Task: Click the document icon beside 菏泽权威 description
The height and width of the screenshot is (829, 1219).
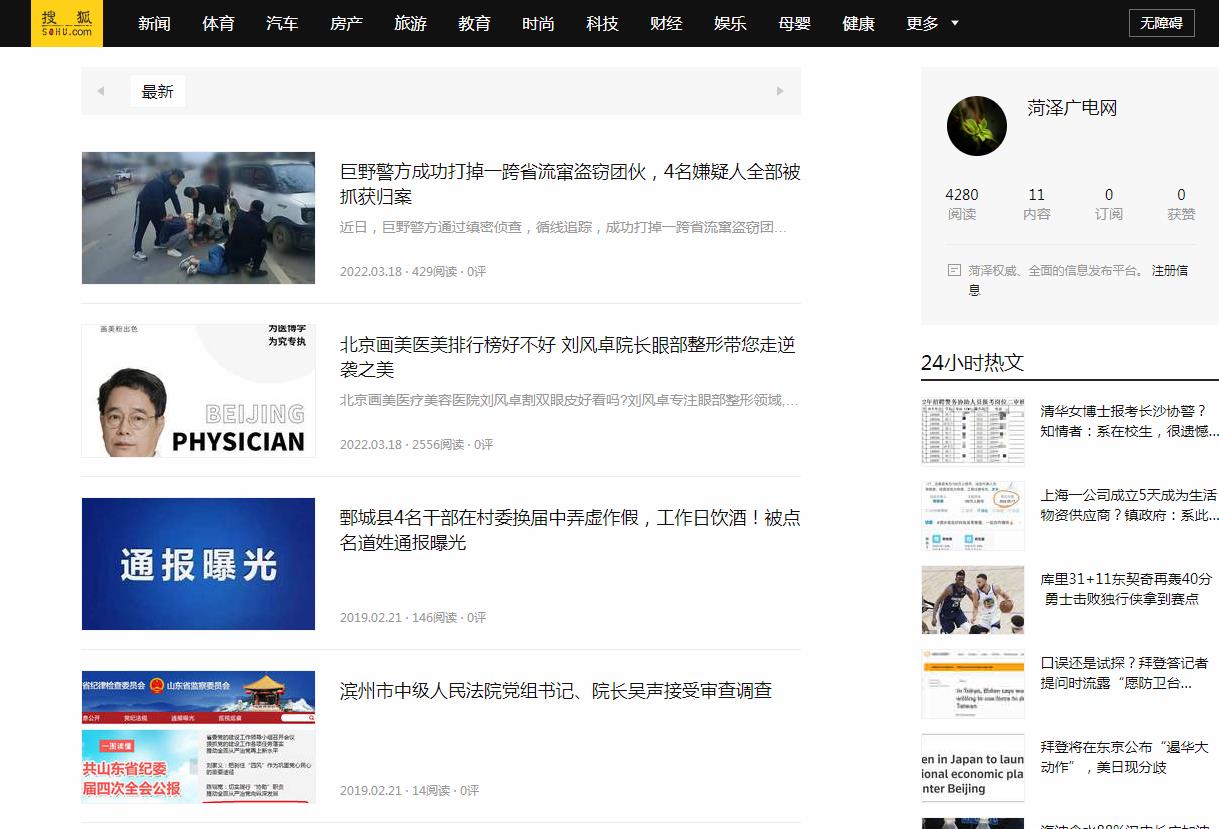Action: pyautogui.click(x=954, y=270)
